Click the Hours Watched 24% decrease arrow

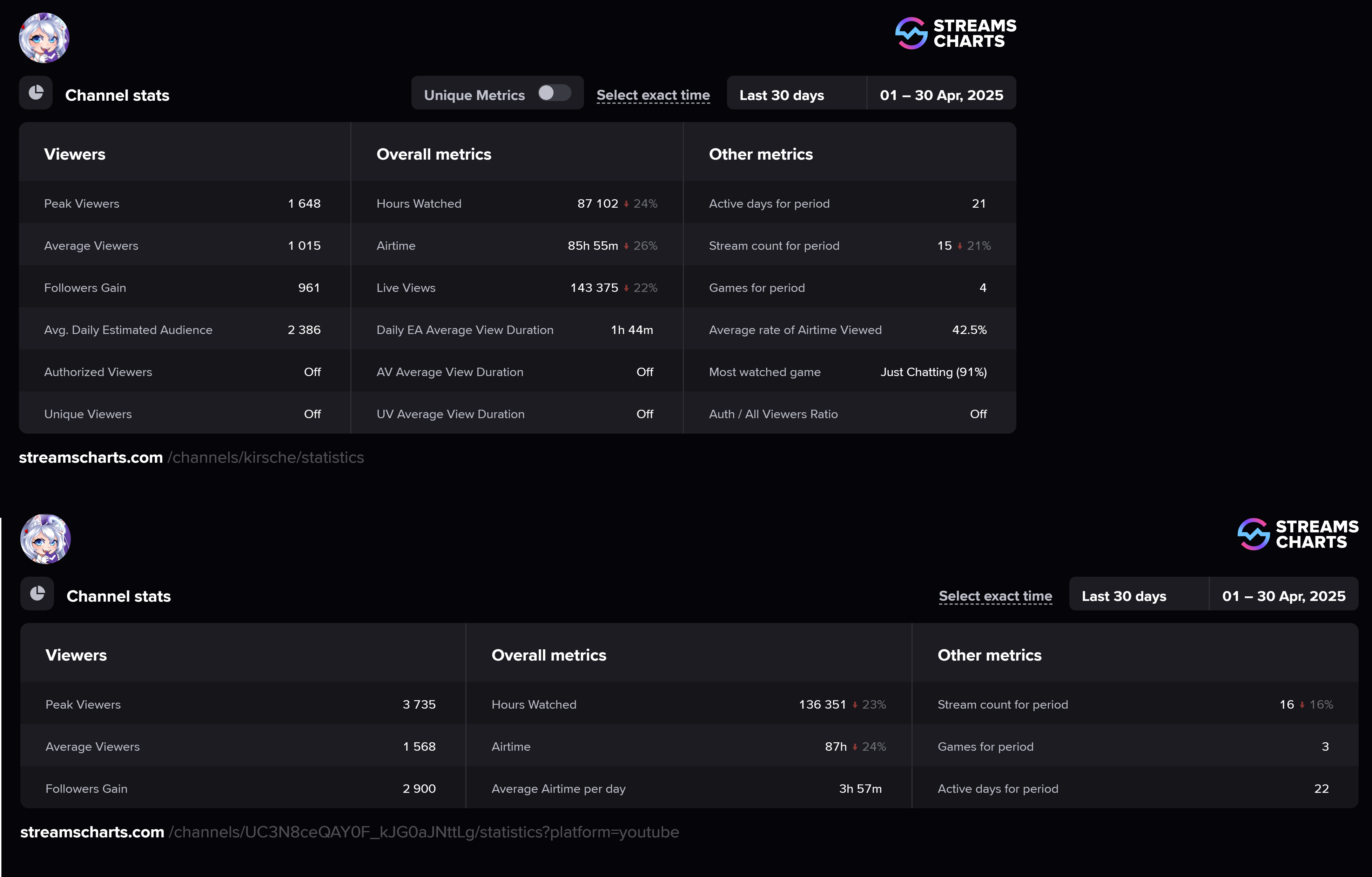point(626,204)
